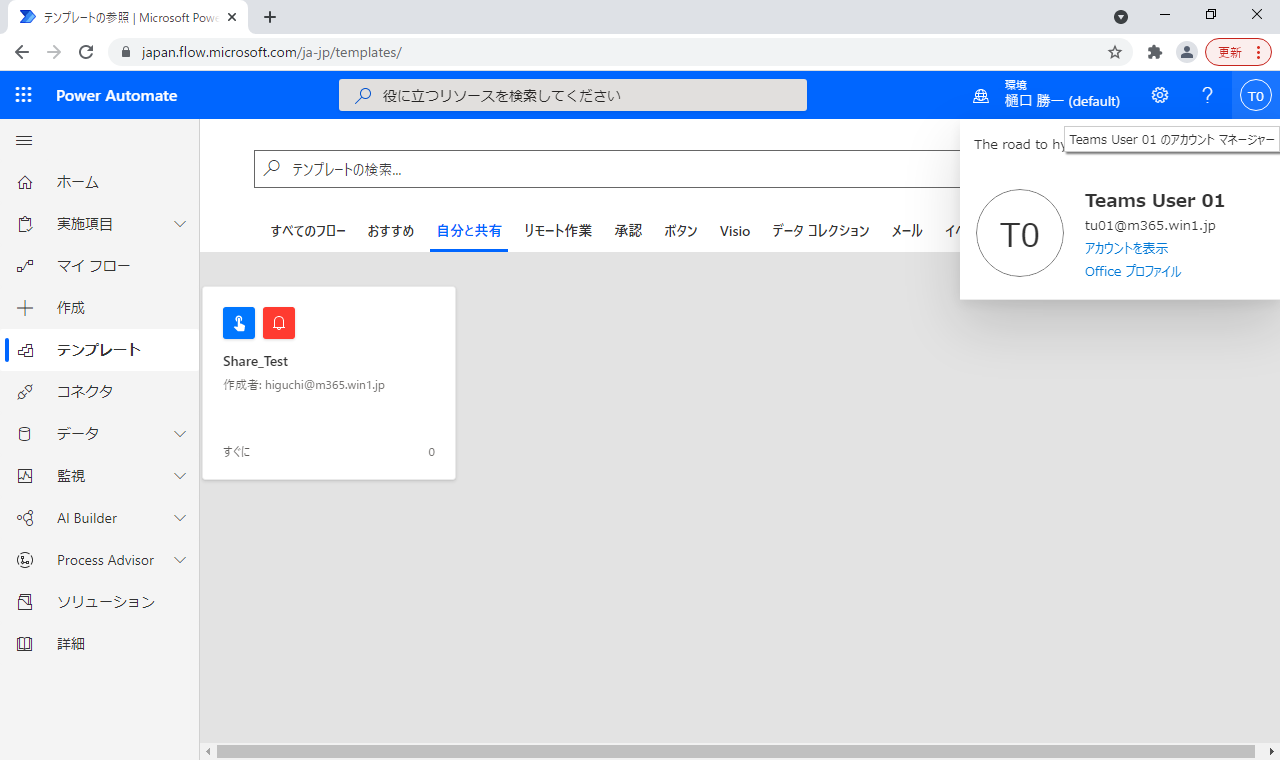Select the 自分と共有 tab

coord(469,231)
